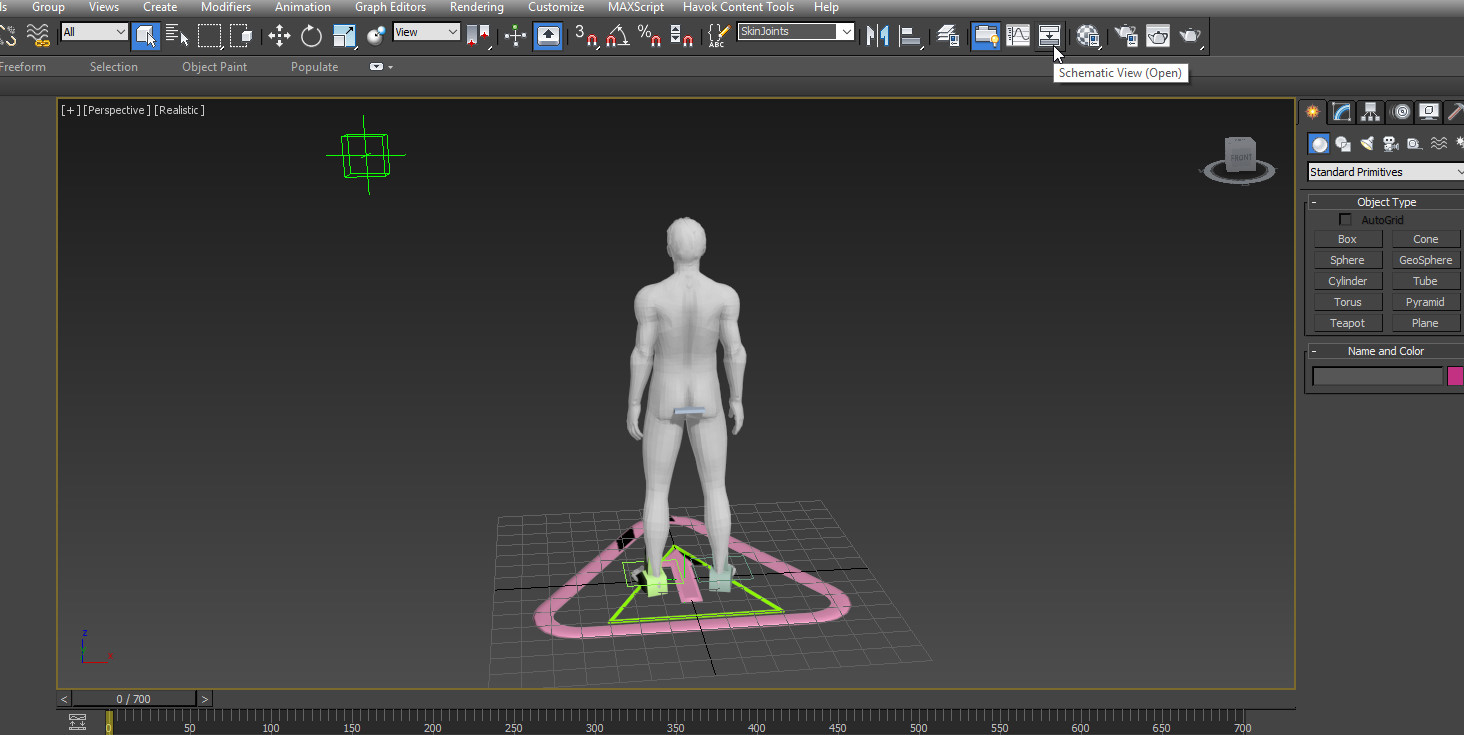Expand the SkinJoints selection set dropdown
The height and width of the screenshot is (735, 1464).
coord(847,32)
